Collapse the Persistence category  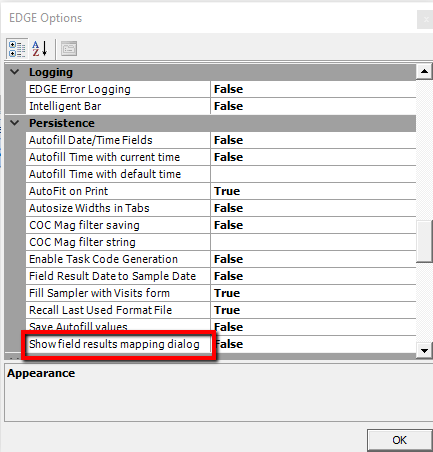[15, 123]
